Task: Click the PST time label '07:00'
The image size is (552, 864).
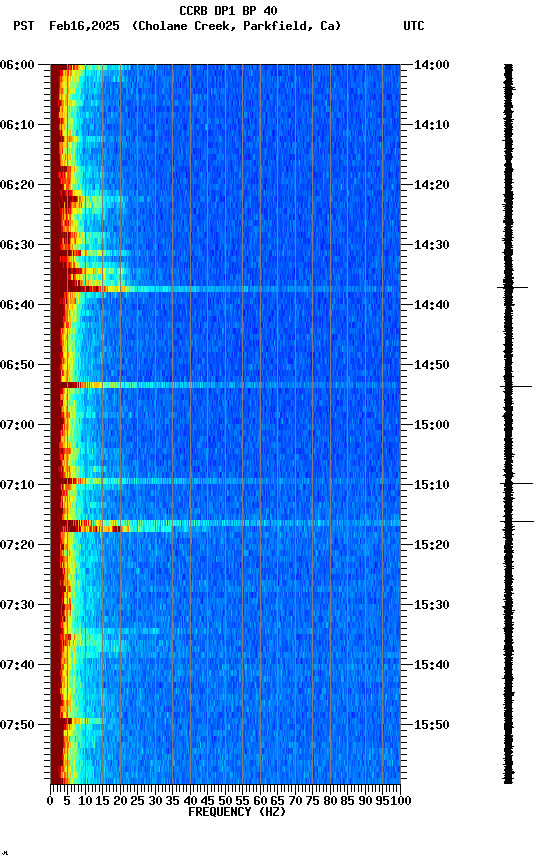Action: [17, 425]
